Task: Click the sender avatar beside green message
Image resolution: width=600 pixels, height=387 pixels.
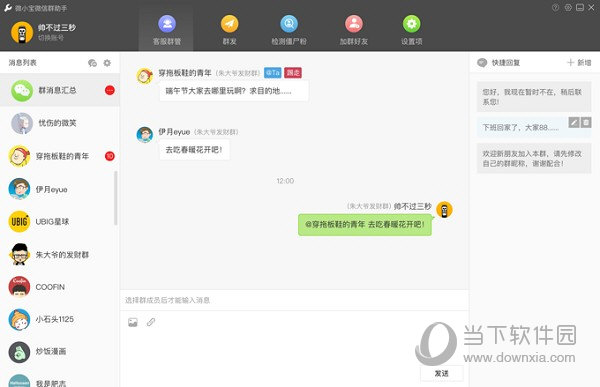Action: tap(444, 210)
